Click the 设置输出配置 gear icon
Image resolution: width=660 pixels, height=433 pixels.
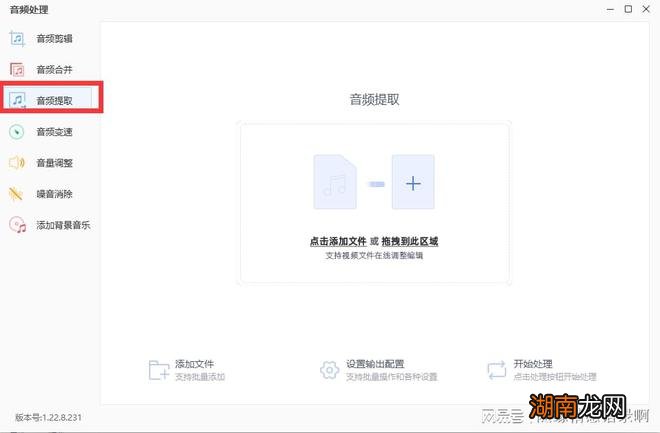pyautogui.click(x=329, y=370)
